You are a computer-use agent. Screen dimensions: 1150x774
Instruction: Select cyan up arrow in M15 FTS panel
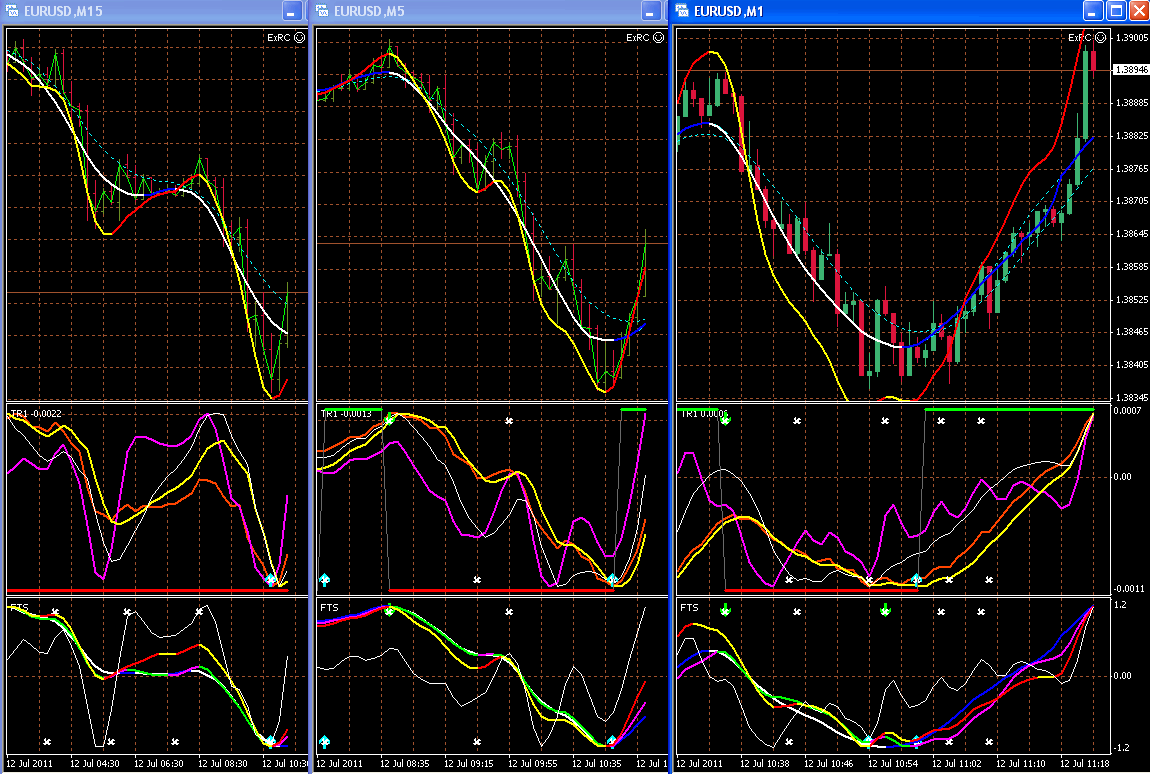[x=271, y=742]
